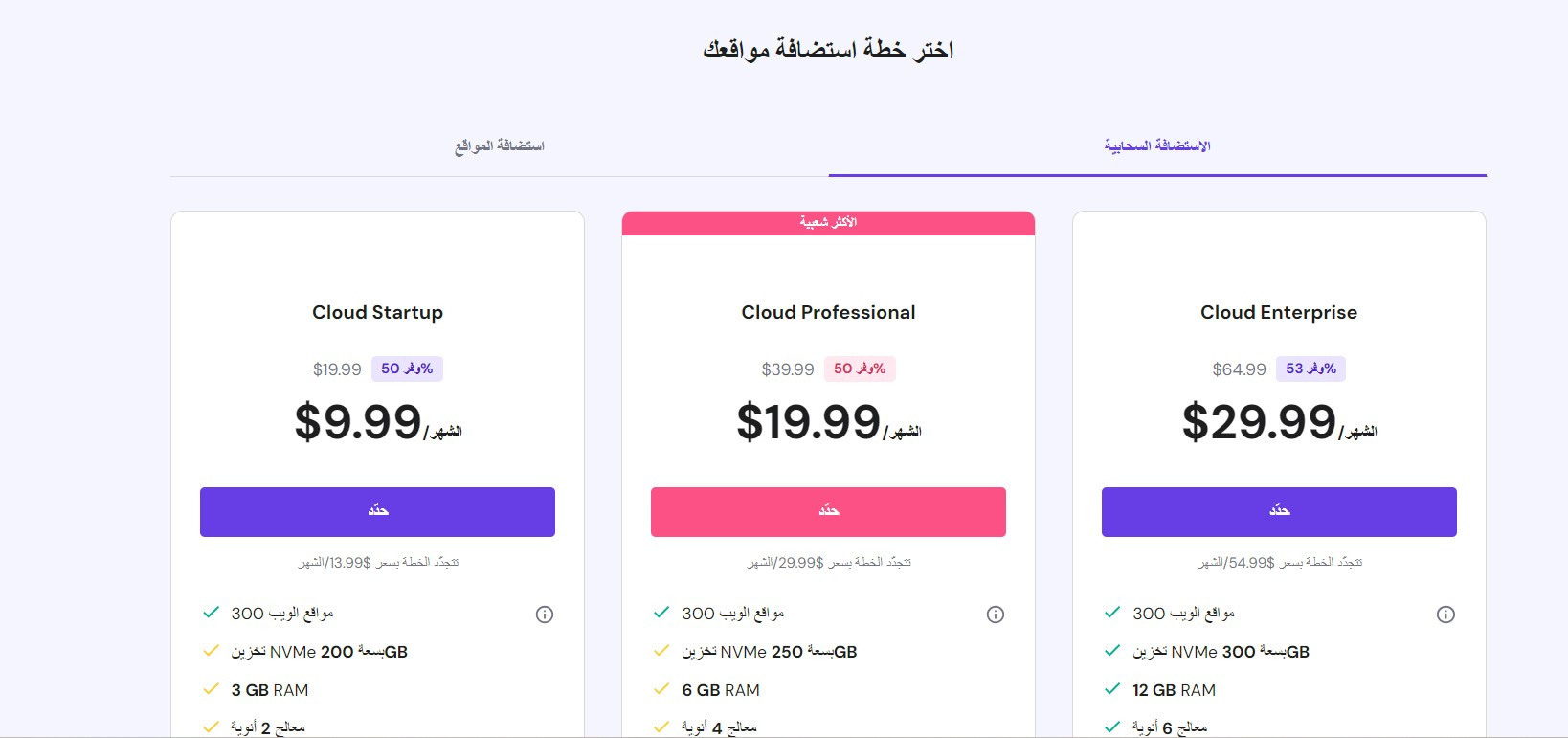Click the 53% savings badge on Cloud Enterprise
The height and width of the screenshot is (738, 1568).
click(1310, 369)
